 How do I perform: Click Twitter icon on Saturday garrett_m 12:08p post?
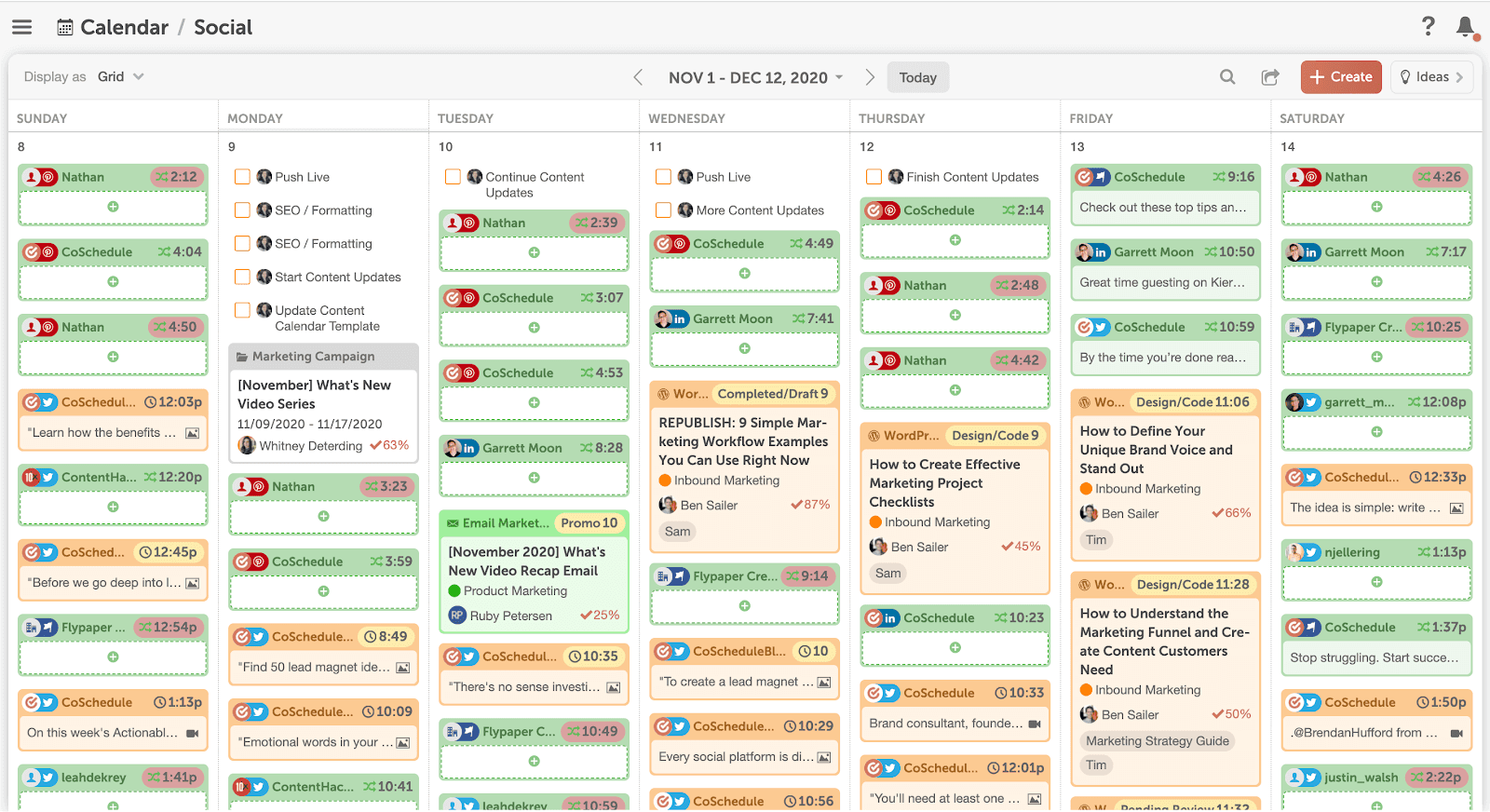(x=1311, y=402)
